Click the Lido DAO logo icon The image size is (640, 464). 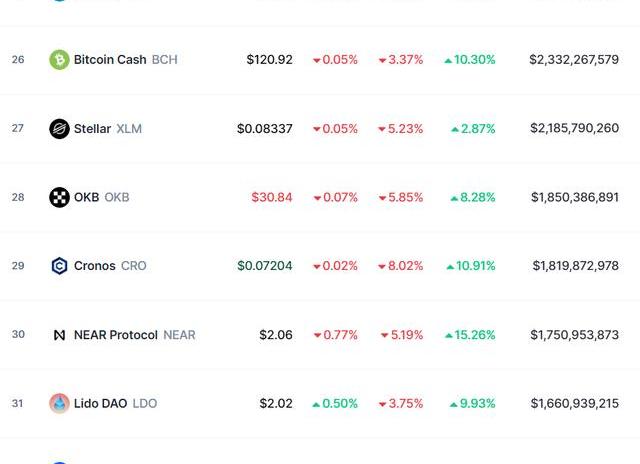click(59, 404)
